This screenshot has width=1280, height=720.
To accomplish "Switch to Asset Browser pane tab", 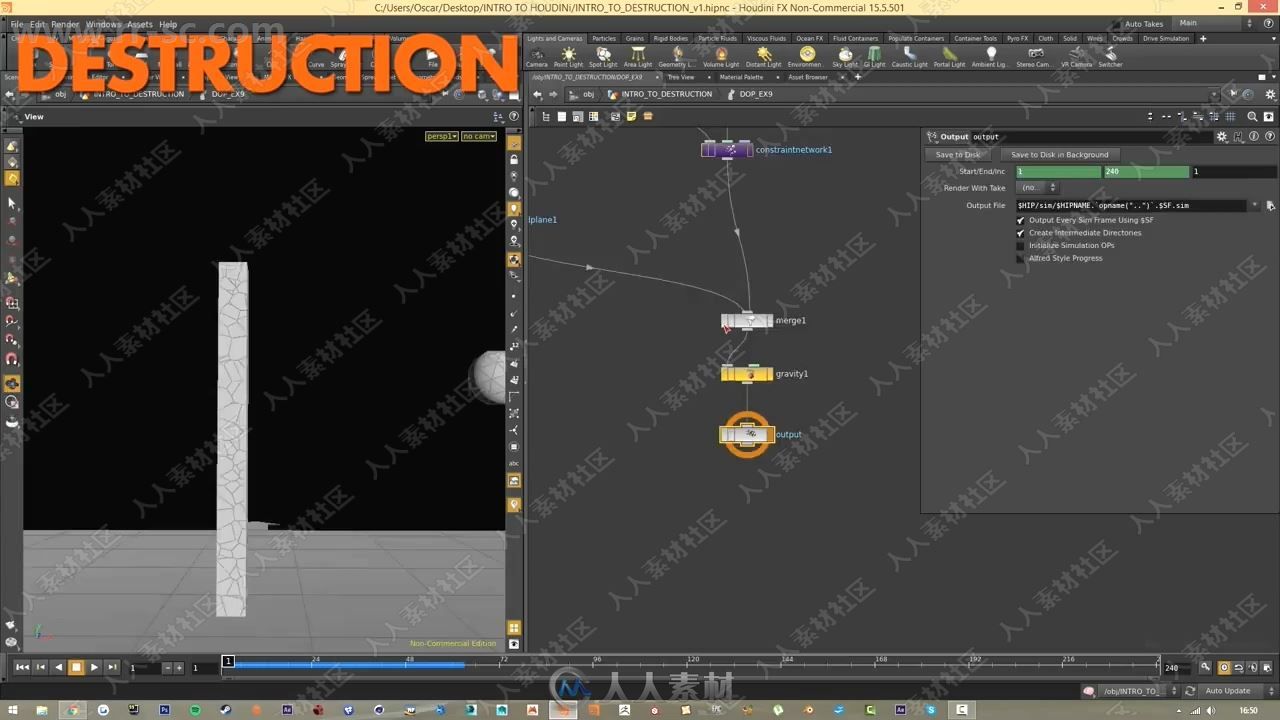I will click(808, 77).
